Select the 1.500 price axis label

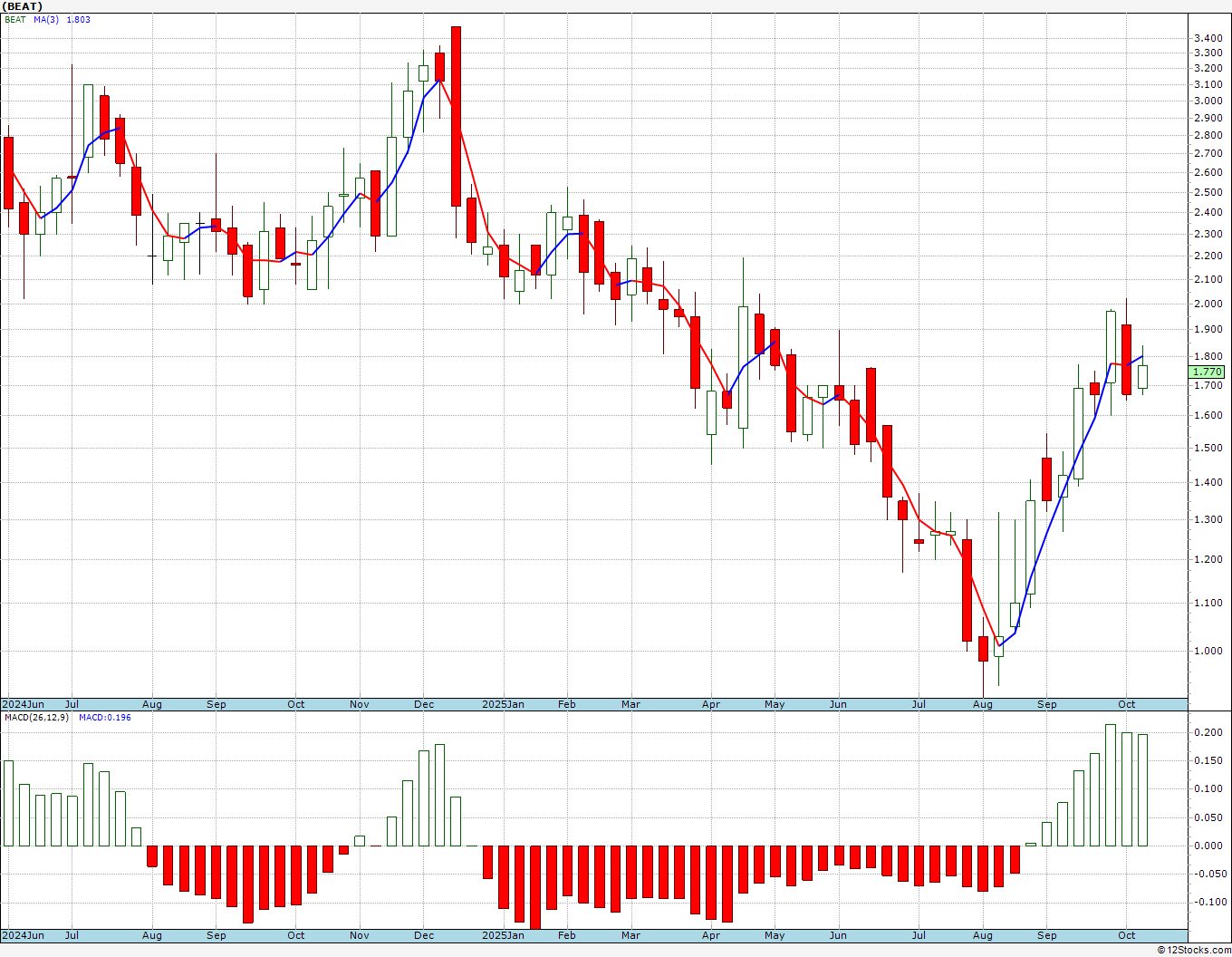1208,448
